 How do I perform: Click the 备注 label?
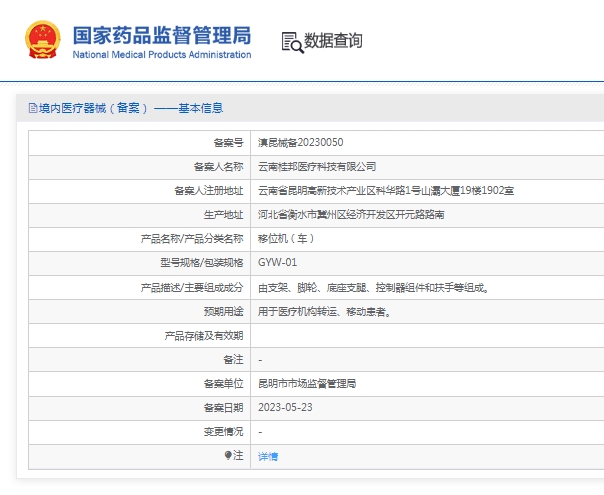(233, 360)
